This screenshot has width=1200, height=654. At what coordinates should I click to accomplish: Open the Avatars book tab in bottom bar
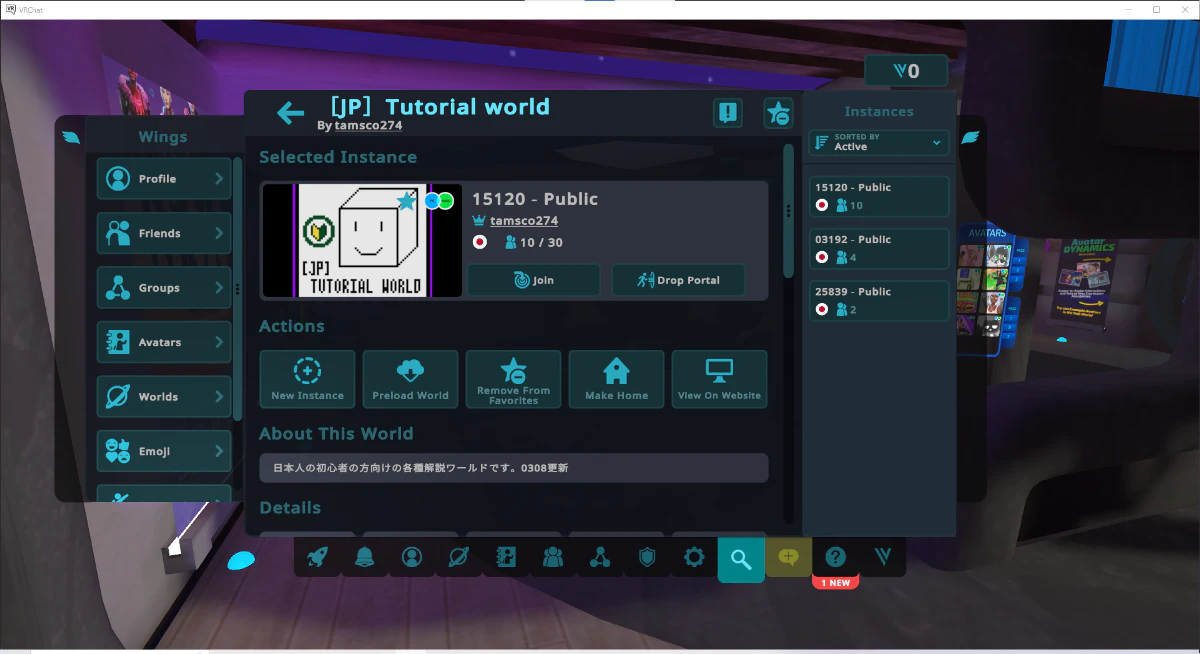(x=506, y=558)
